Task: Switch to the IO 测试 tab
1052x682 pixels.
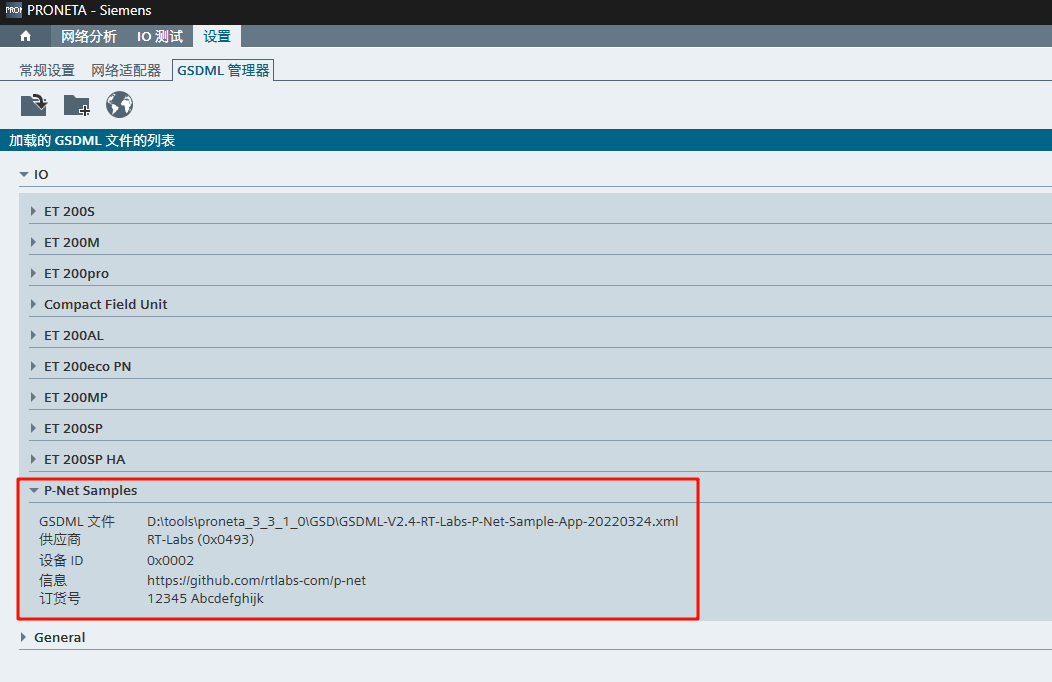Action: 160,36
